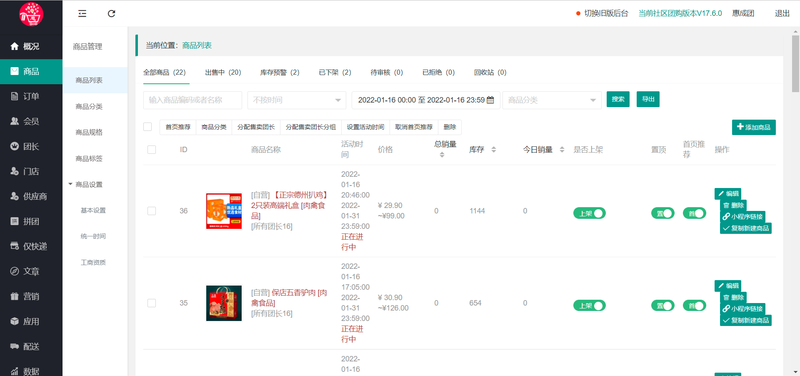The image size is (800, 376).
Task: Click the product name search field
Action: [x=192, y=100]
